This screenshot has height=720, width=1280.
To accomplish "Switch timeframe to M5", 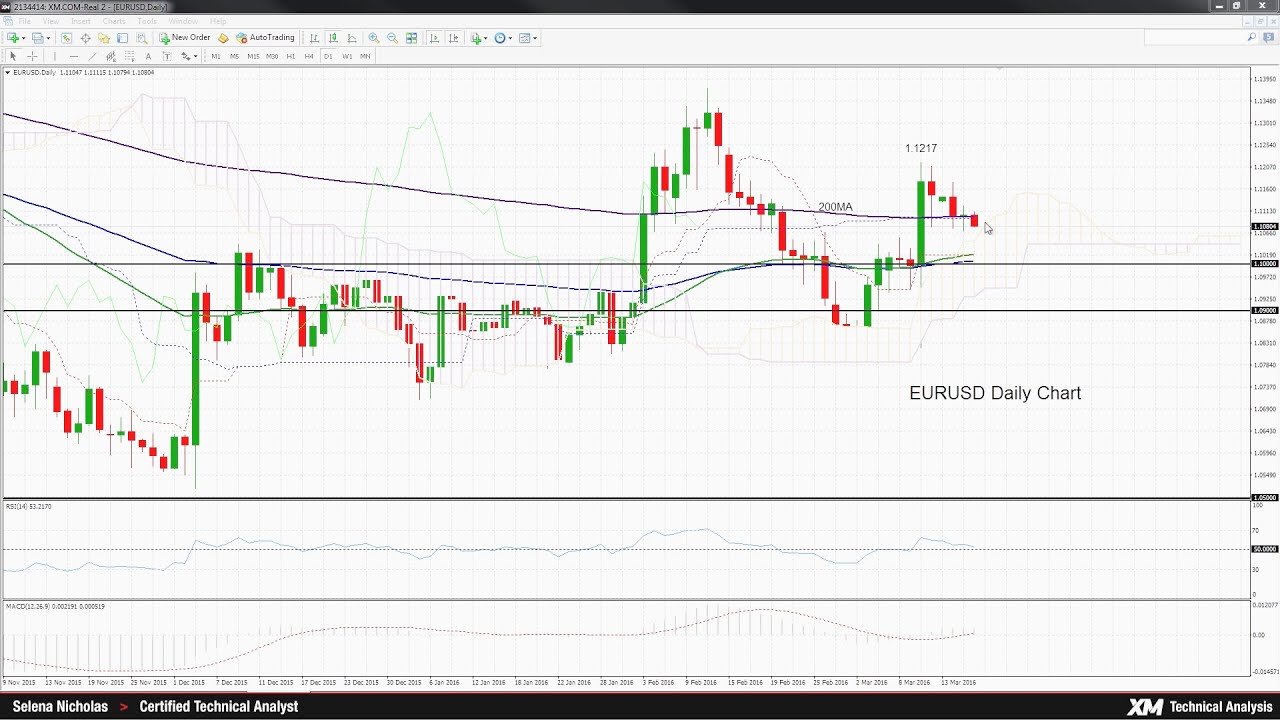I will point(235,56).
